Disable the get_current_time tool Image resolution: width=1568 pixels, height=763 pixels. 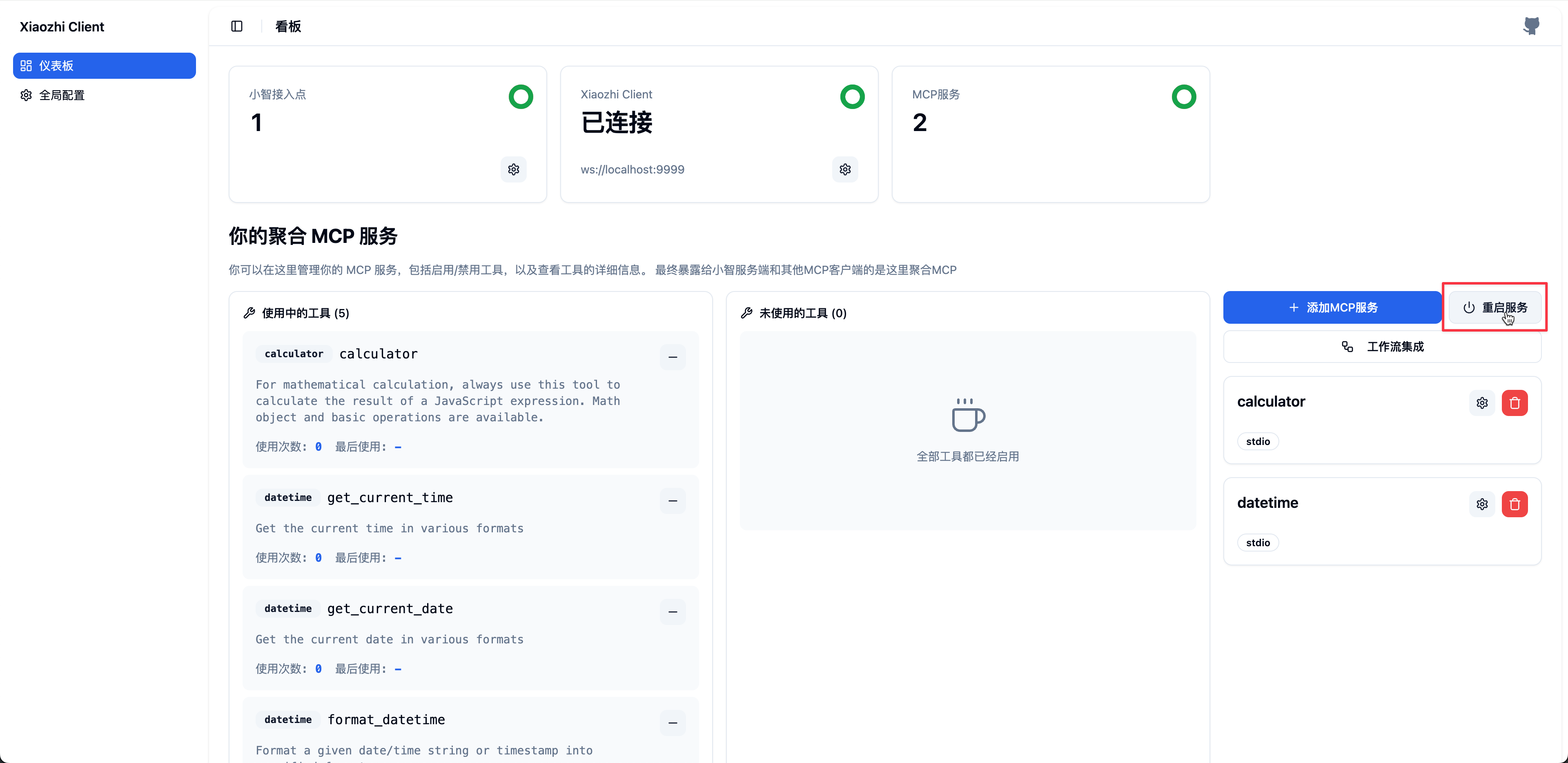(673, 500)
